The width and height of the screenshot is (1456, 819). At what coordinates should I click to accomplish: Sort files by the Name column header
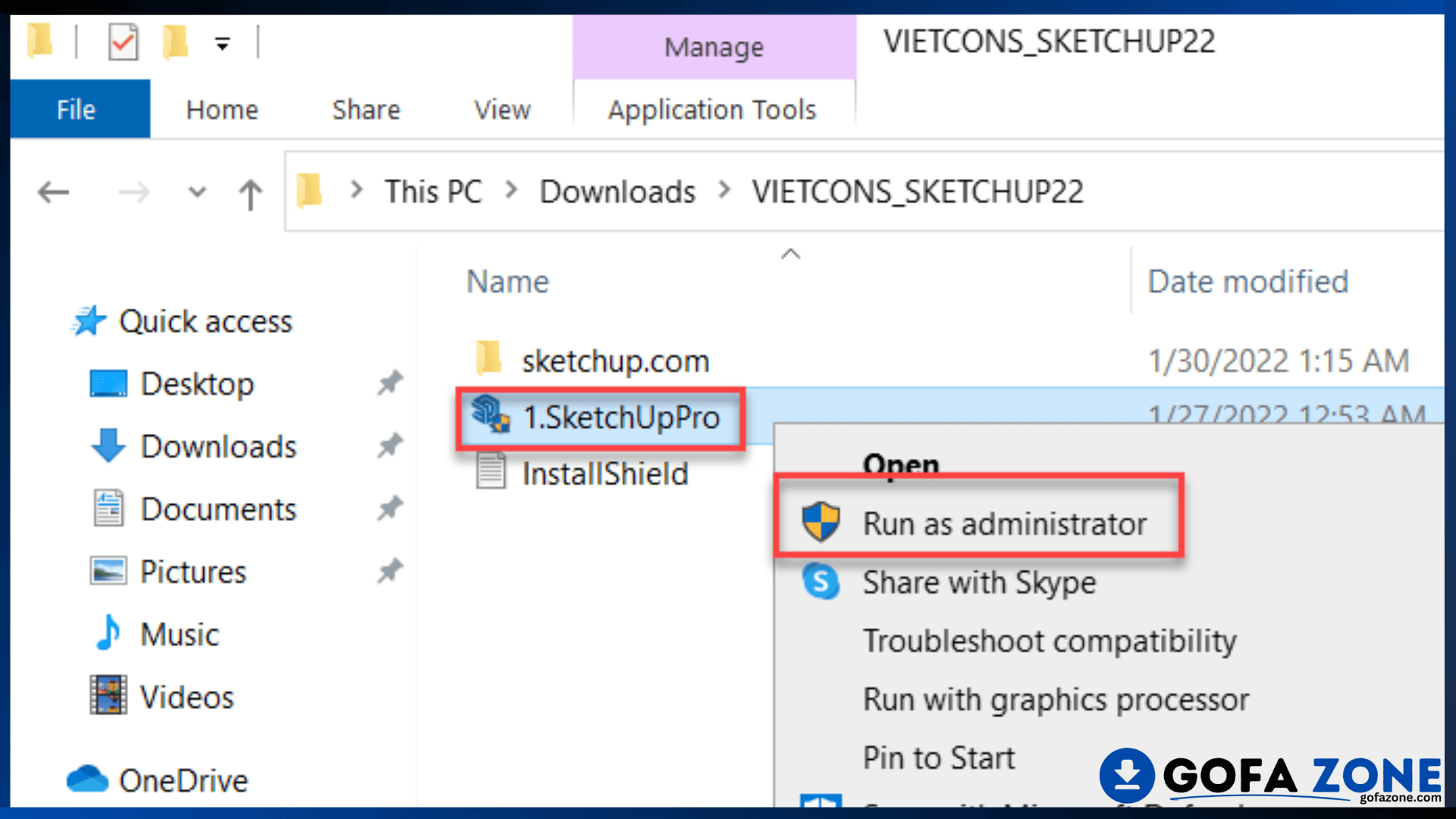click(507, 281)
